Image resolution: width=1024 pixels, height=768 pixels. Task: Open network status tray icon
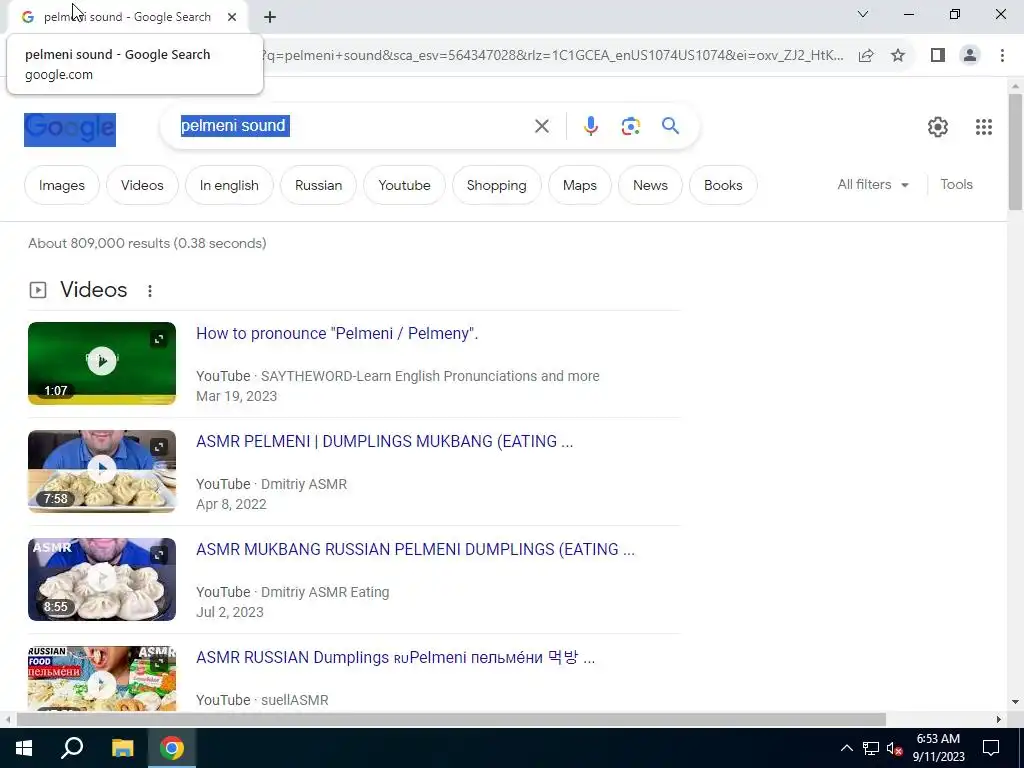(x=871, y=748)
